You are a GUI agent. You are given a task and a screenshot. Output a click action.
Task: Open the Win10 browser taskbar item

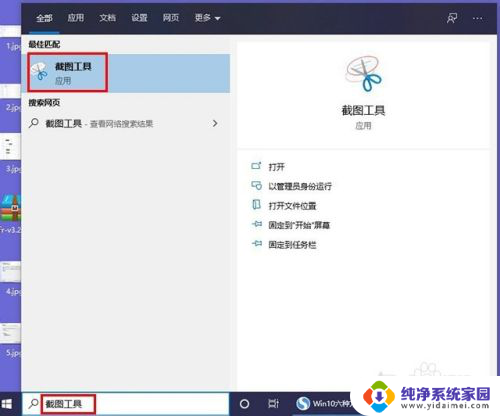click(x=323, y=404)
